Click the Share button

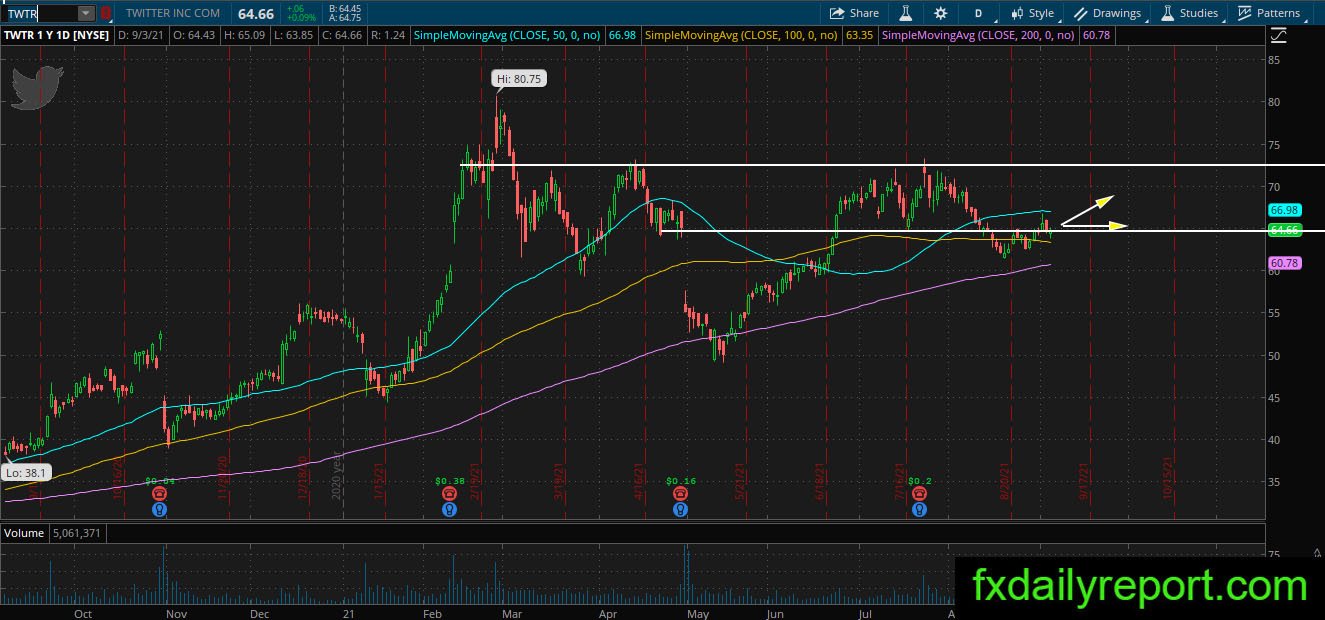pyautogui.click(x=855, y=13)
